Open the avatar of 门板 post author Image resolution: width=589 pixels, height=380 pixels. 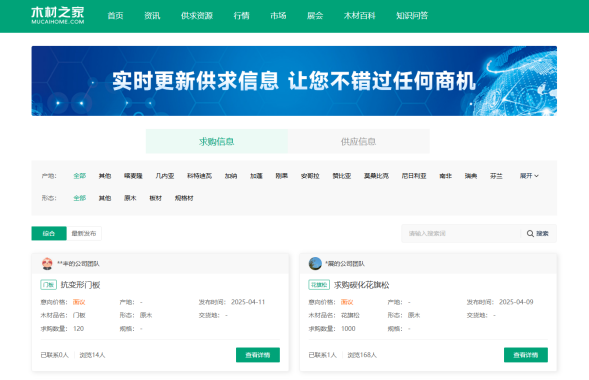click(x=47, y=264)
